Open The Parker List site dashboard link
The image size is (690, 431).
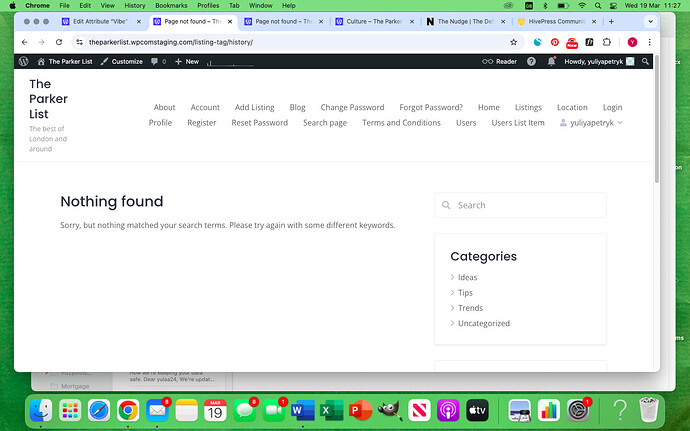(x=65, y=62)
